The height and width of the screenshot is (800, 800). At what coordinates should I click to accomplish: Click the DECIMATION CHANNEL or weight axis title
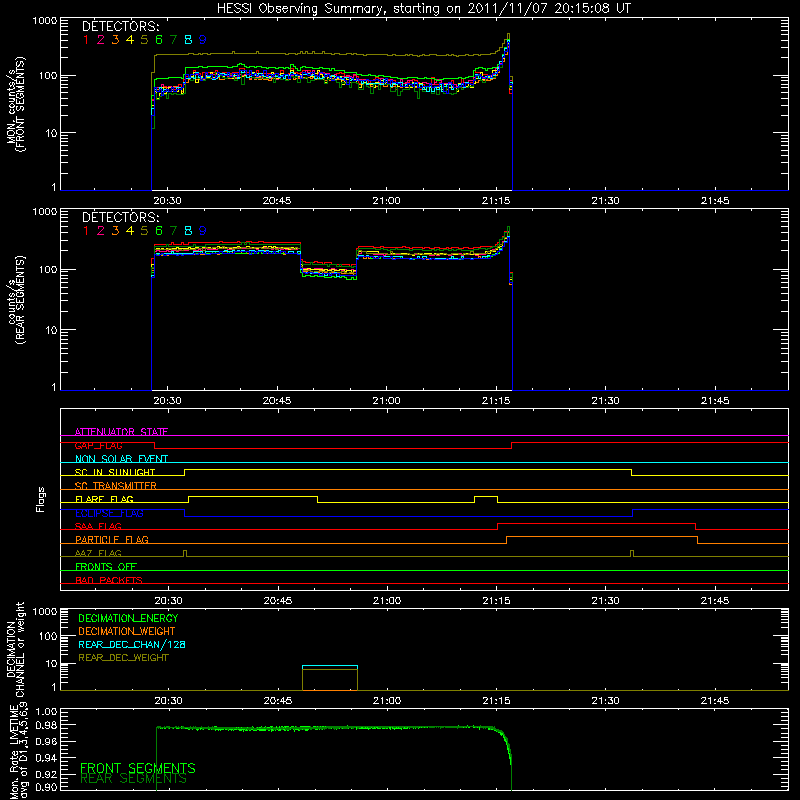click(x=16, y=649)
